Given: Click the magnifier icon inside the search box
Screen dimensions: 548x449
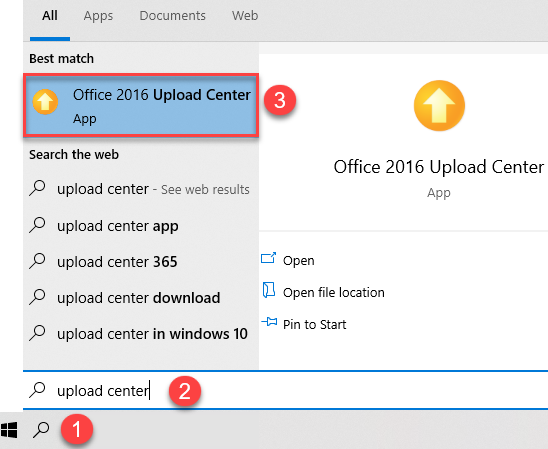Looking at the screenshot, I should [37, 390].
